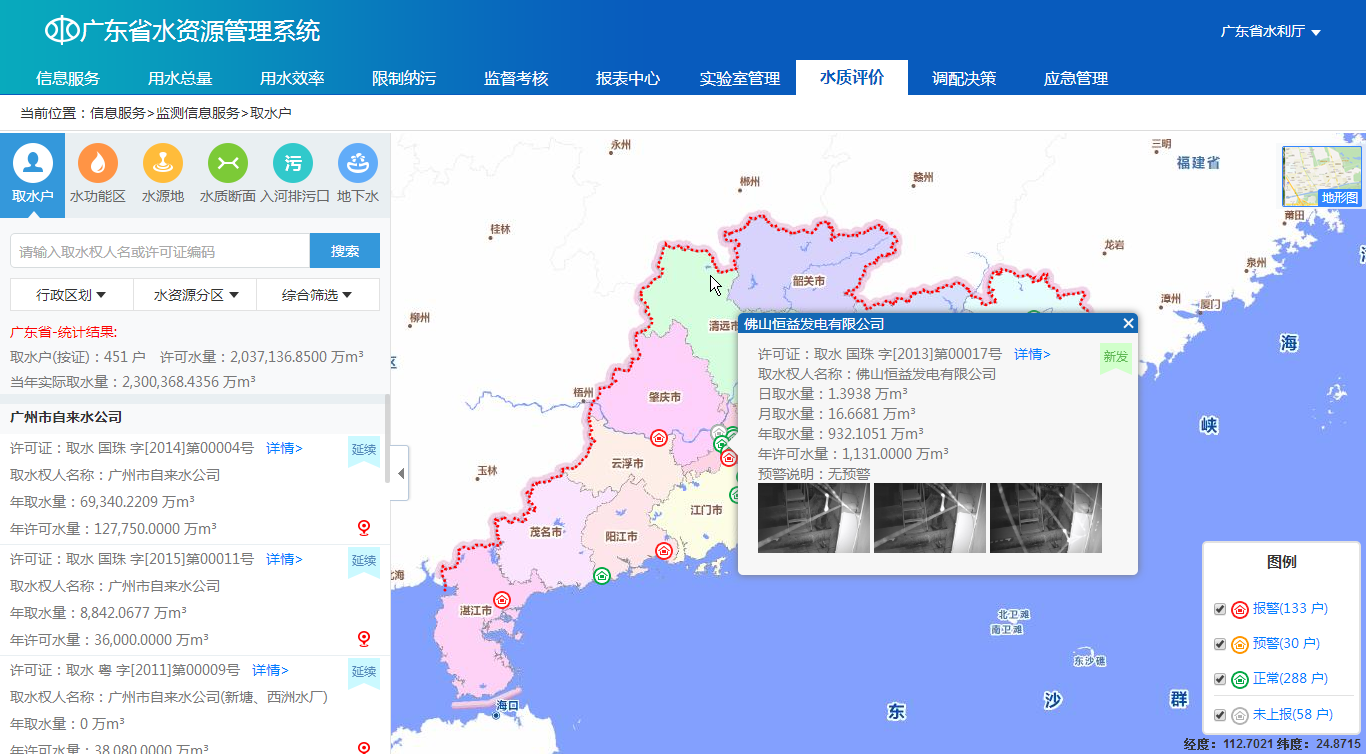The height and width of the screenshot is (754, 1366).
Task: Click the green marker near 阳江市 coast
Action: click(601, 575)
